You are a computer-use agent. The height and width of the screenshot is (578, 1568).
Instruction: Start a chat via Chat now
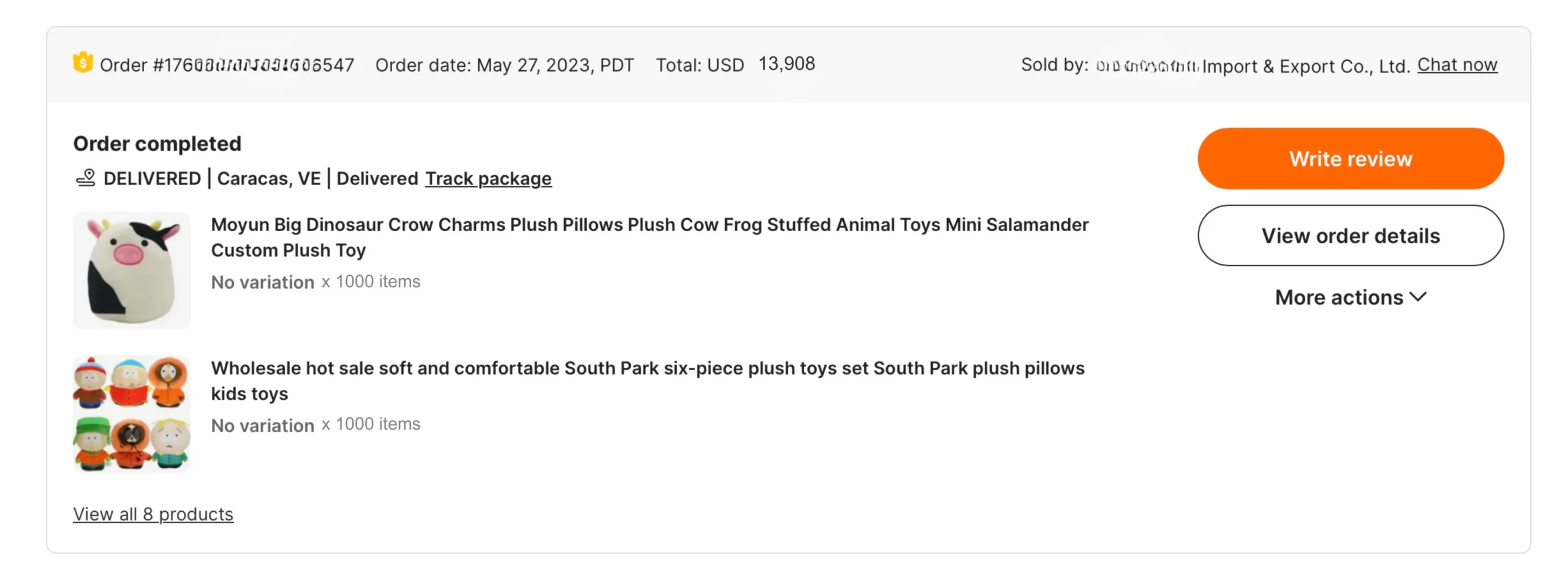click(1456, 64)
